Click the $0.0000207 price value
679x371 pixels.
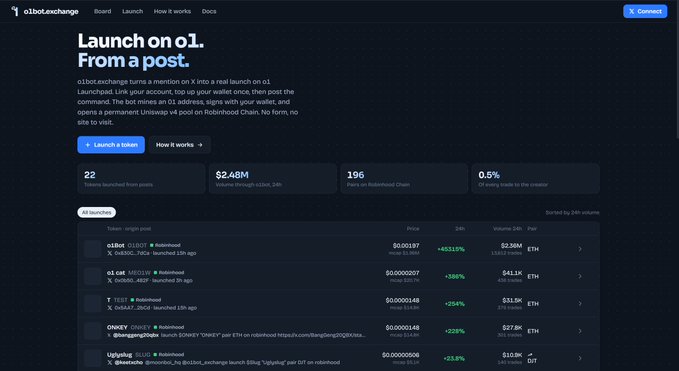[402, 273]
